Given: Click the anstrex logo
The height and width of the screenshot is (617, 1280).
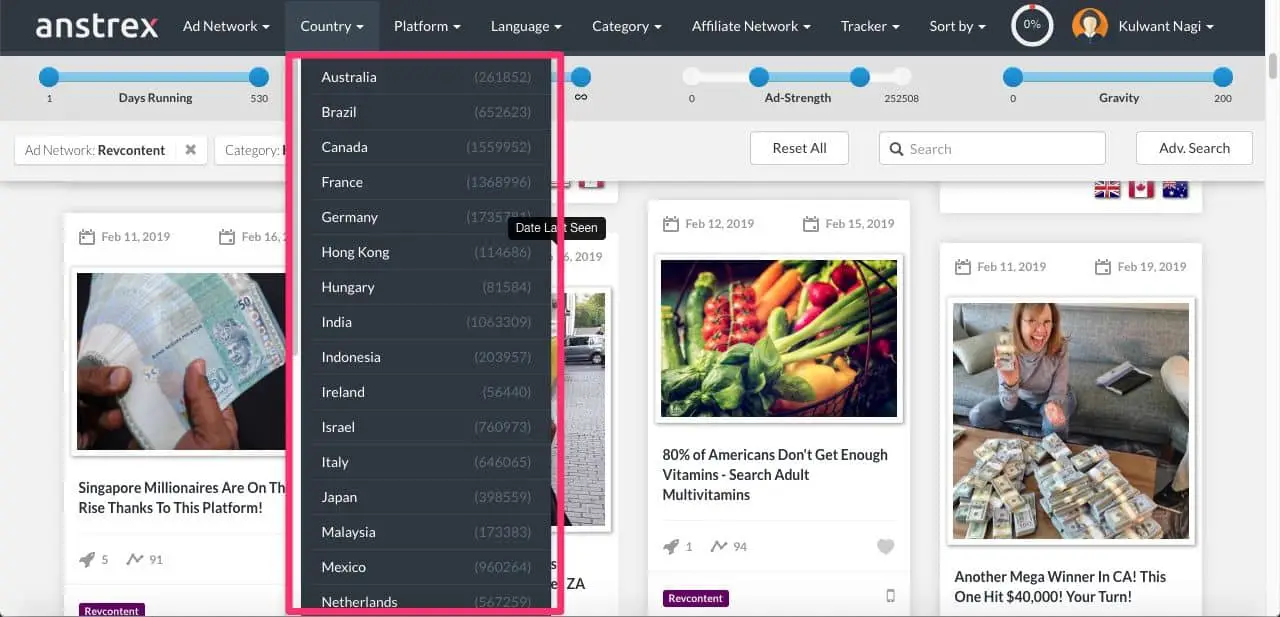Looking at the screenshot, I should point(97,26).
